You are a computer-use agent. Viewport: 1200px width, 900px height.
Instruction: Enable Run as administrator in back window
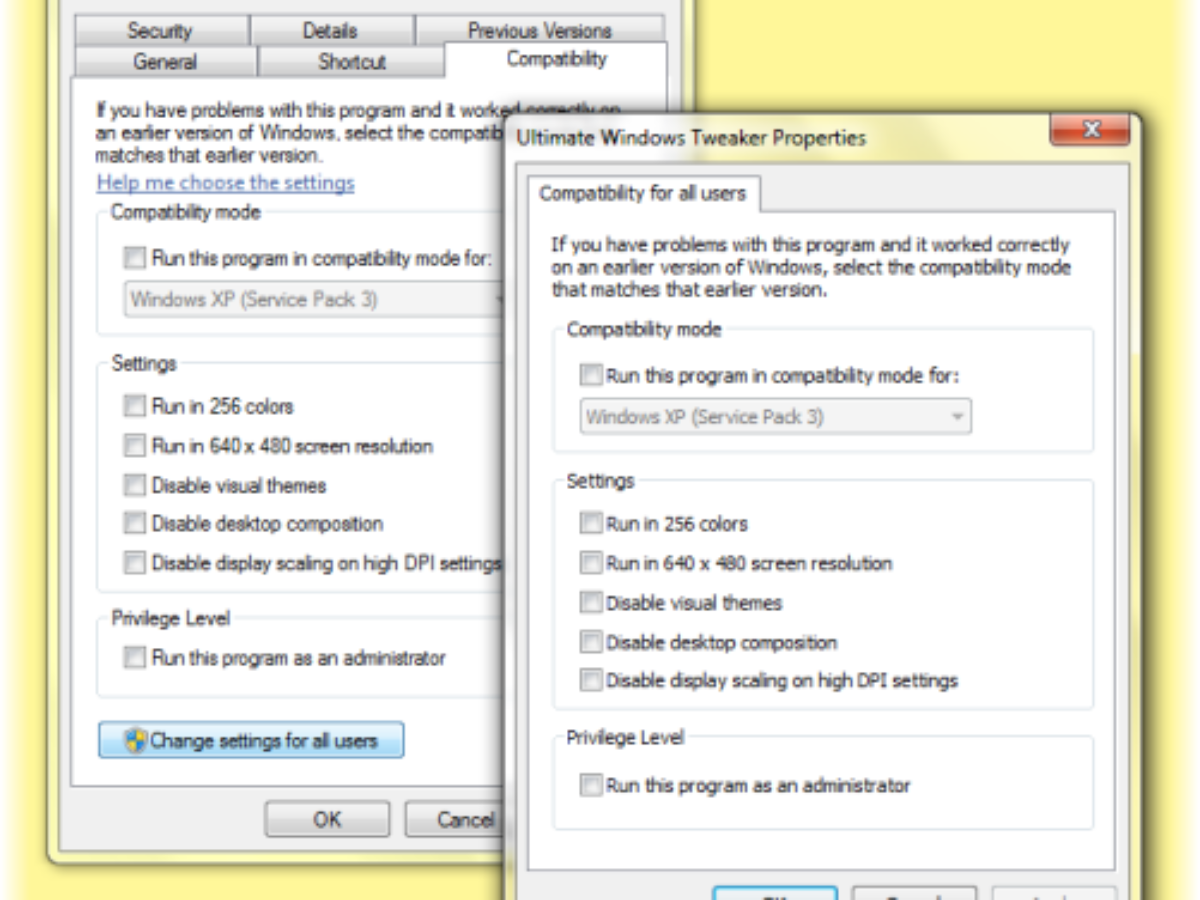[135, 657]
